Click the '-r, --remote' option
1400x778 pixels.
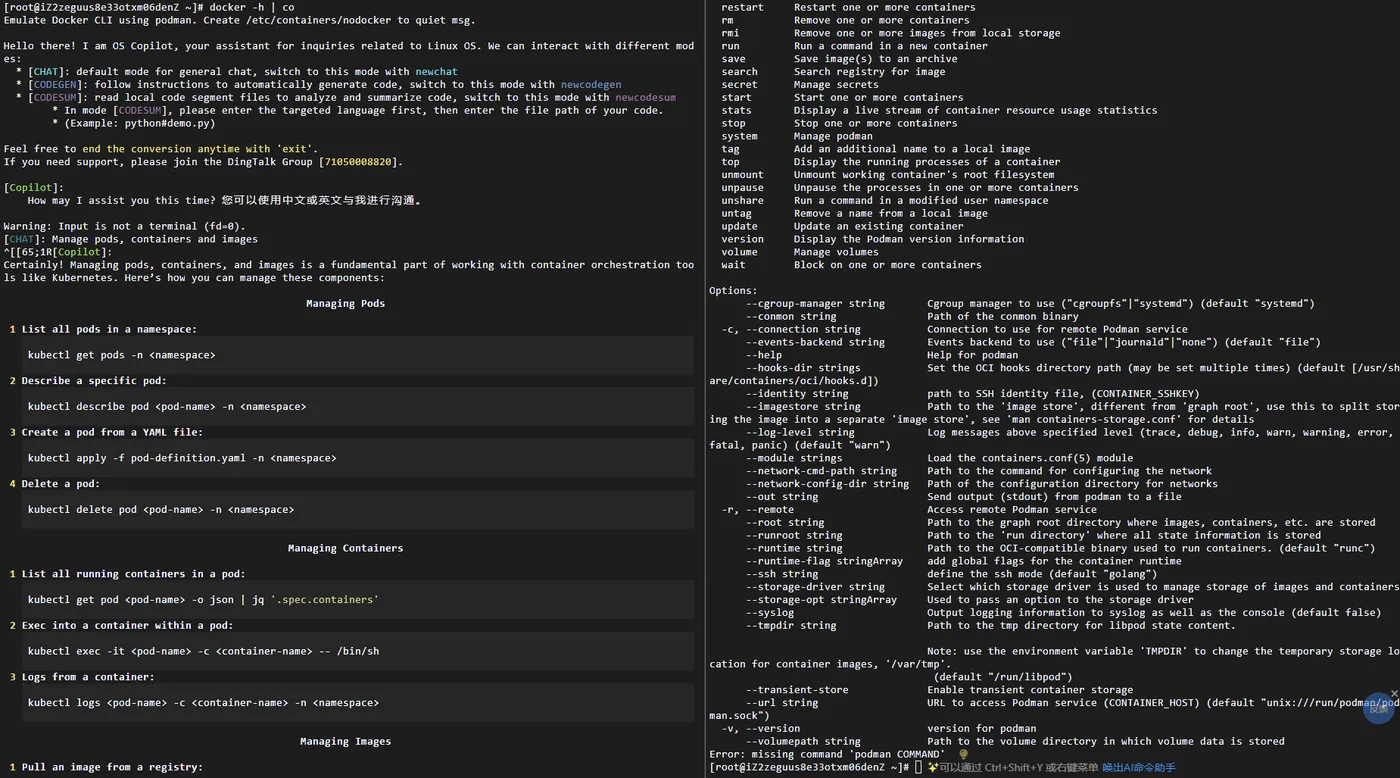pos(758,510)
